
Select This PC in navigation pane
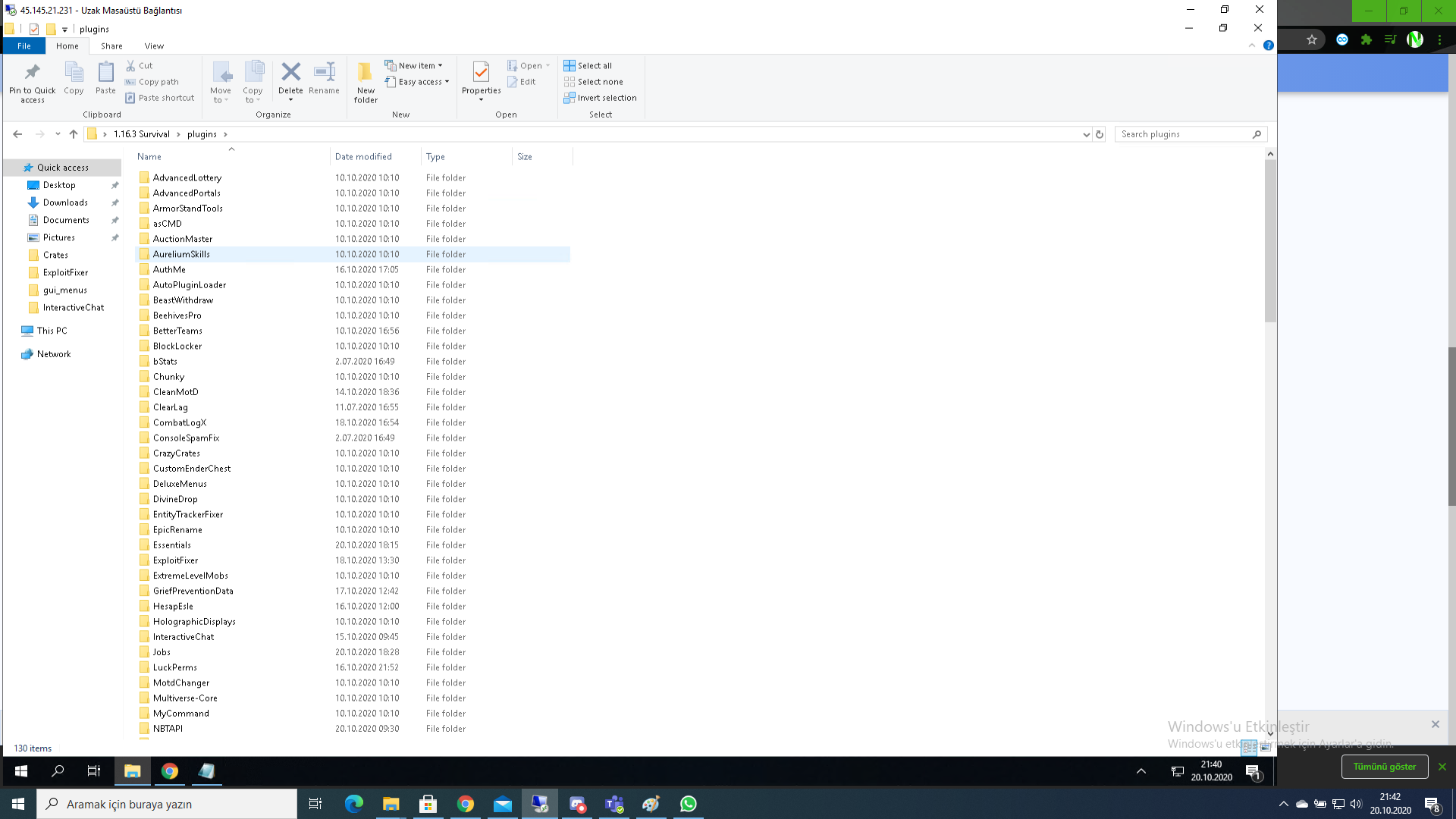point(52,331)
